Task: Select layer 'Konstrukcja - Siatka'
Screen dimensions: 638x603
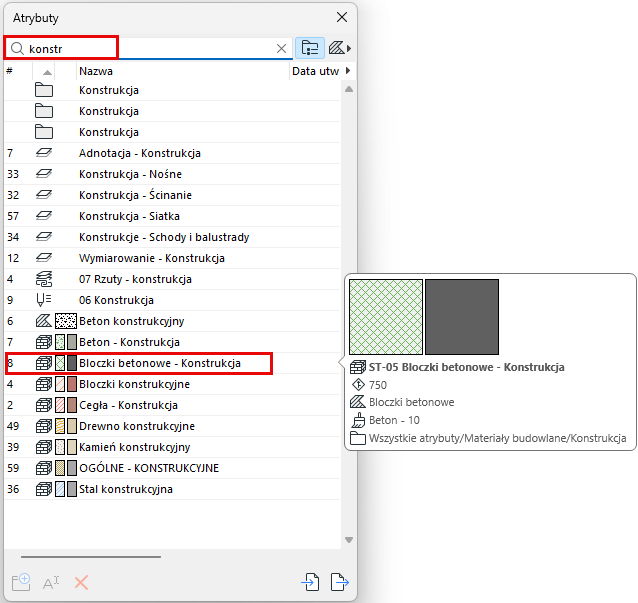Action: [172, 216]
